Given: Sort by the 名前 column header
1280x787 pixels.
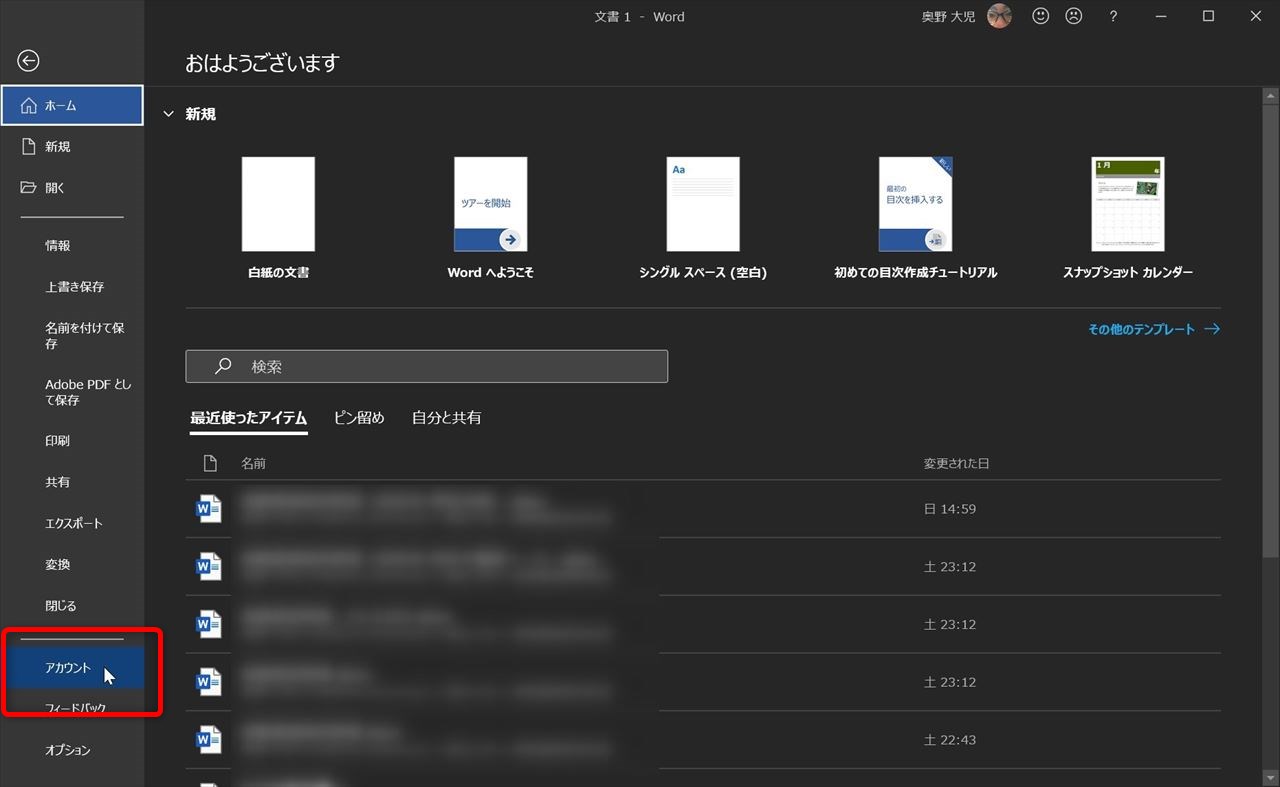Looking at the screenshot, I should tap(253, 464).
